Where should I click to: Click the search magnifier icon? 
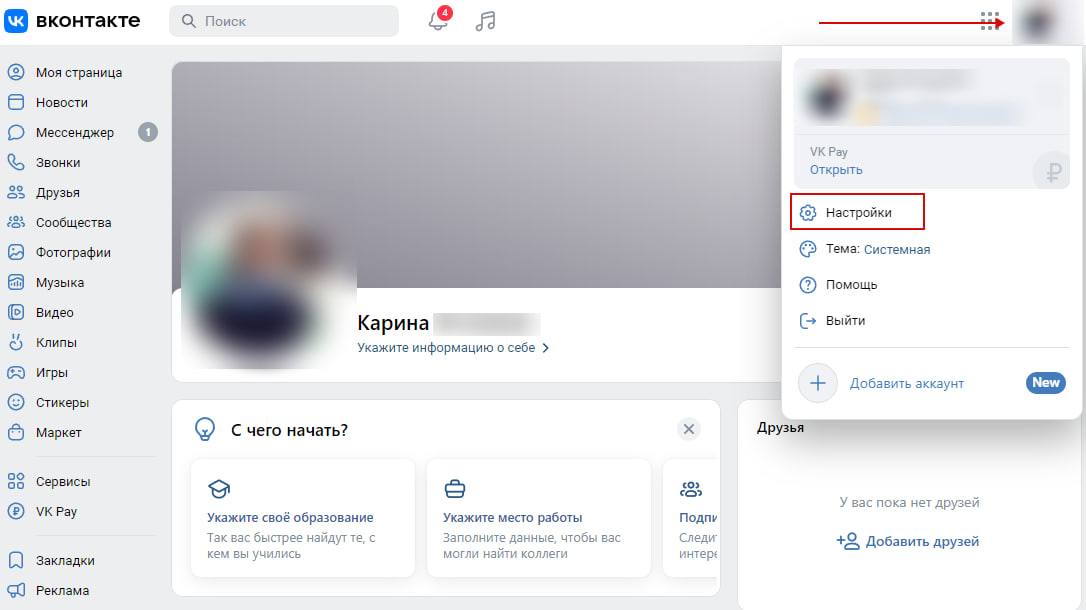tap(188, 21)
